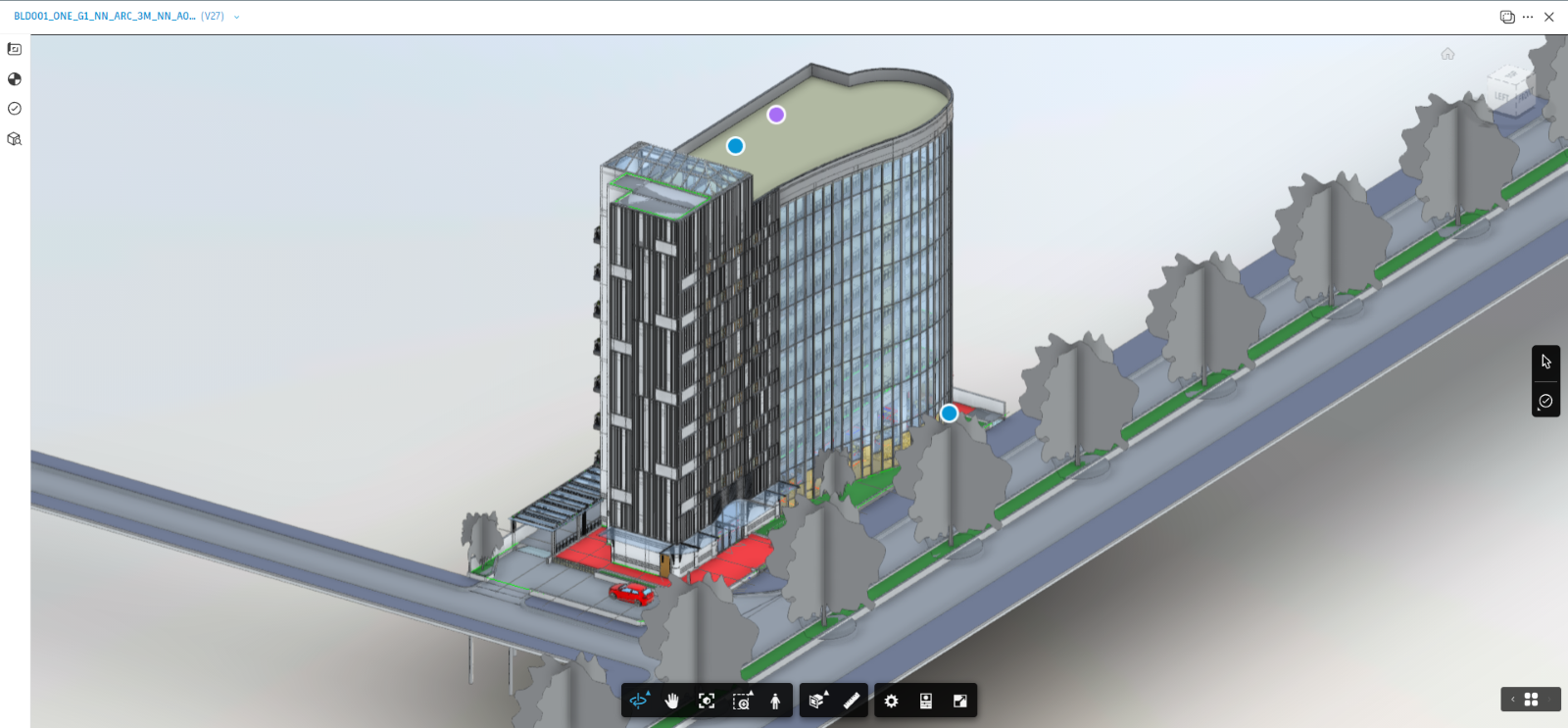Select the blue issue pin on rooftop
The width and height of the screenshot is (1568, 728).
click(x=735, y=146)
